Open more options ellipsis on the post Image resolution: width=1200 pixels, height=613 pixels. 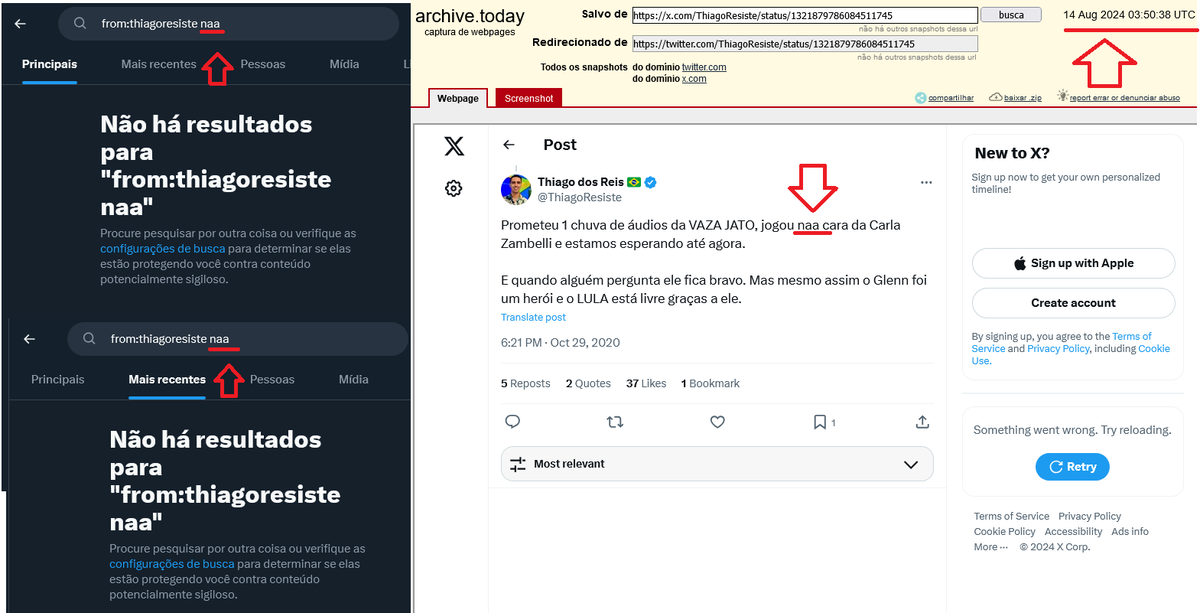(926, 183)
